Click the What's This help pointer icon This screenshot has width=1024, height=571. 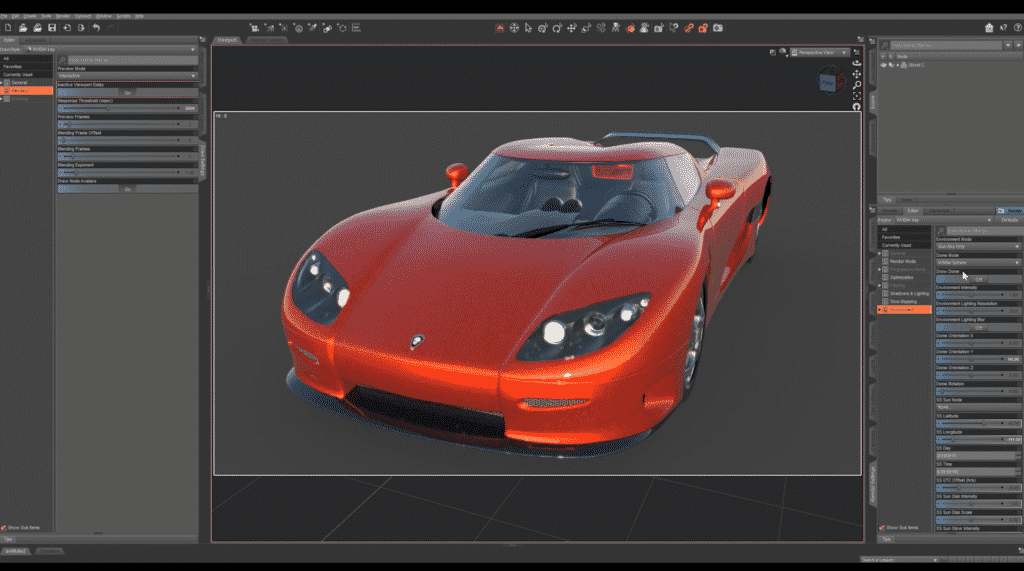point(1003,28)
